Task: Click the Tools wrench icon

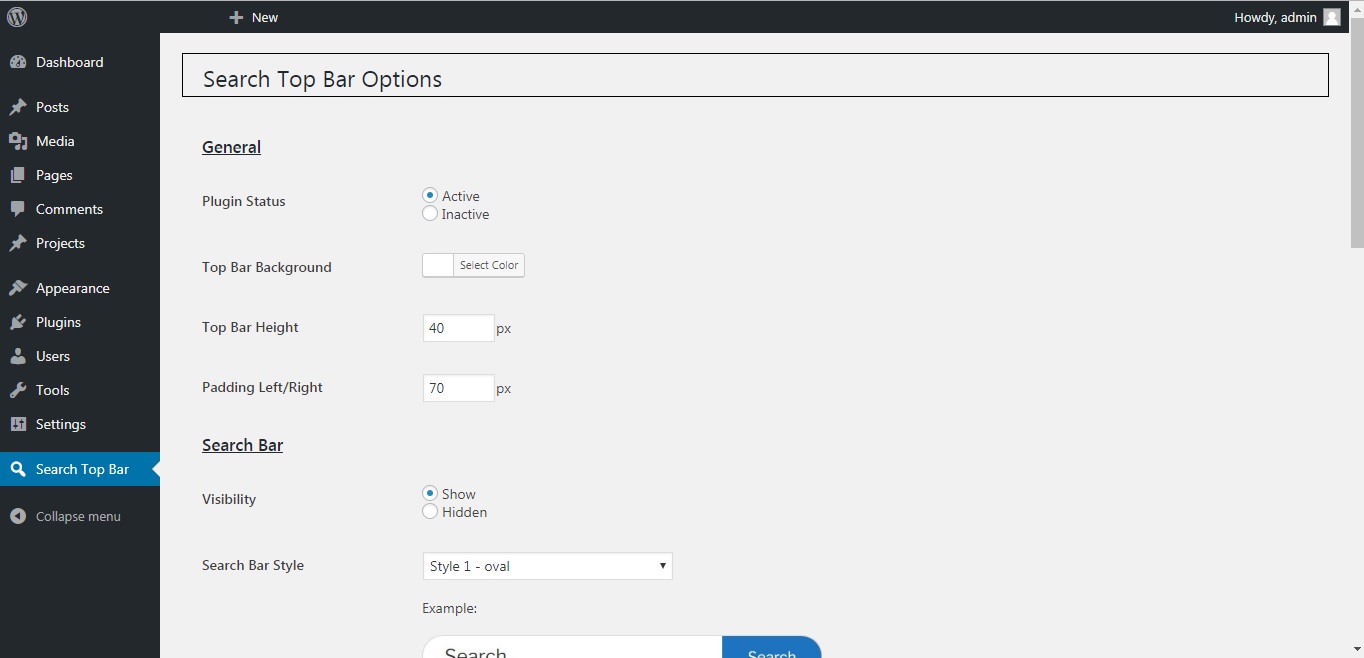Action: point(18,390)
